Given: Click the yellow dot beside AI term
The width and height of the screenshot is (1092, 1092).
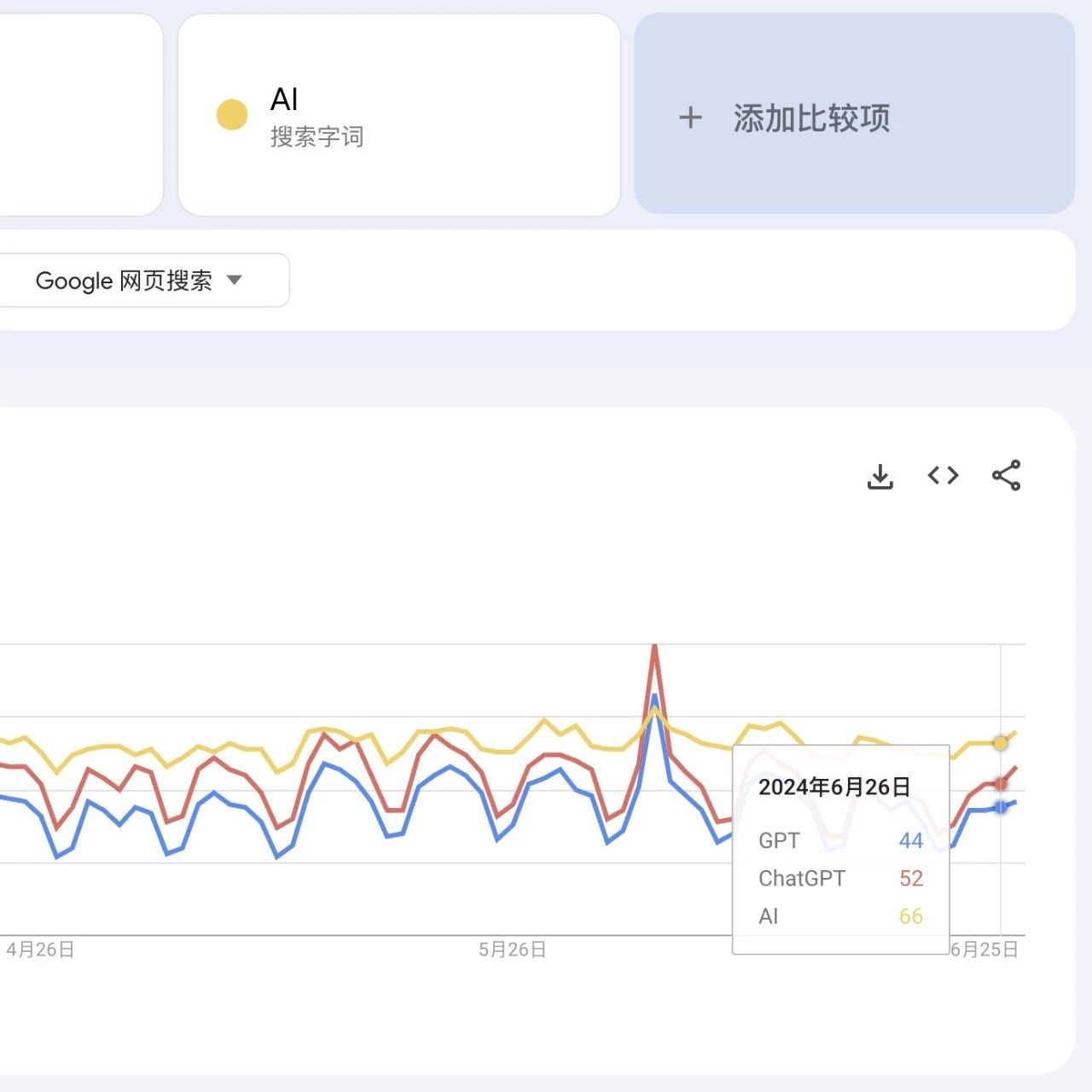Looking at the screenshot, I should click(232, 114).
